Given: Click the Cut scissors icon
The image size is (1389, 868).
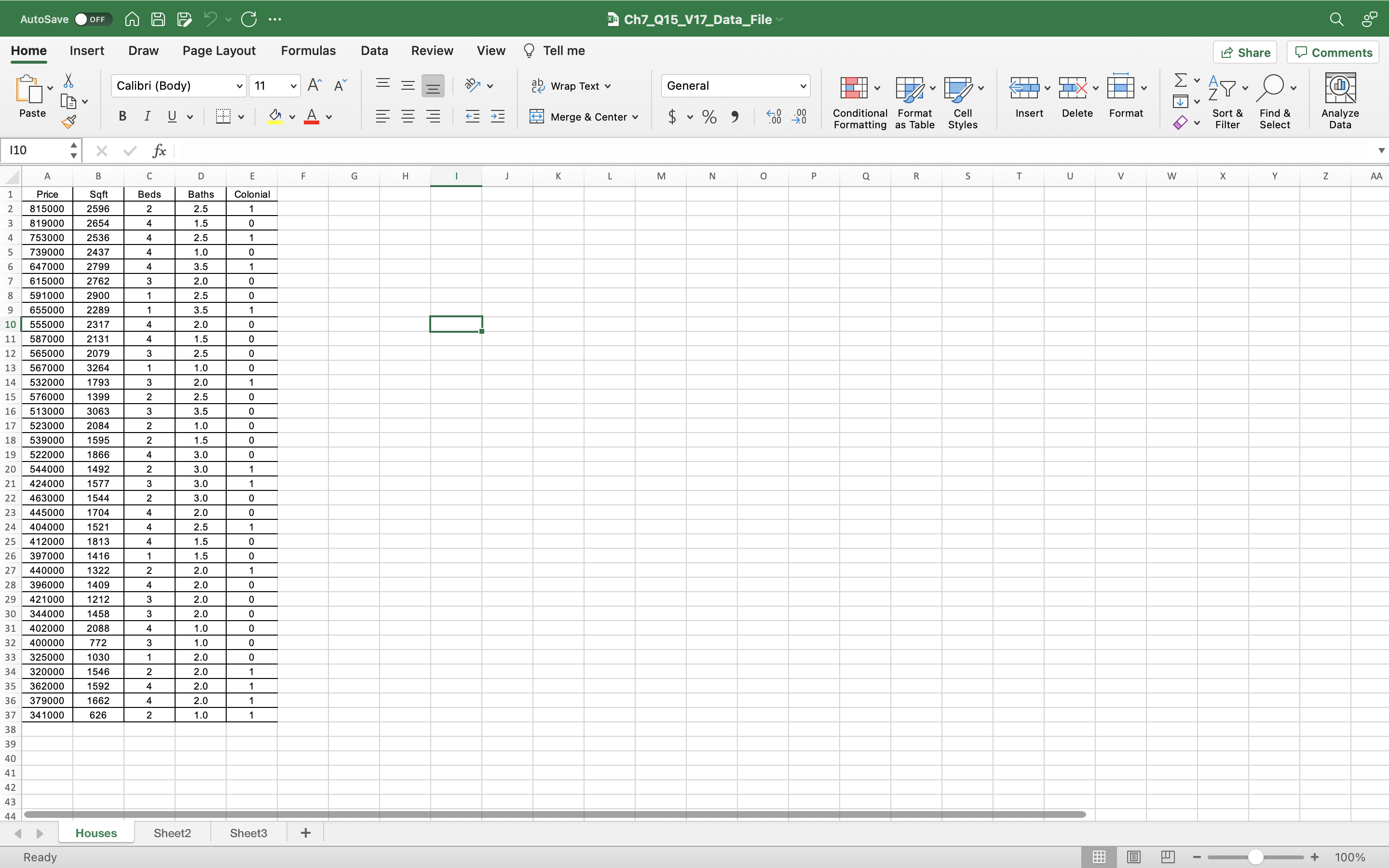Looking at the screenshot, I should 68,81.
